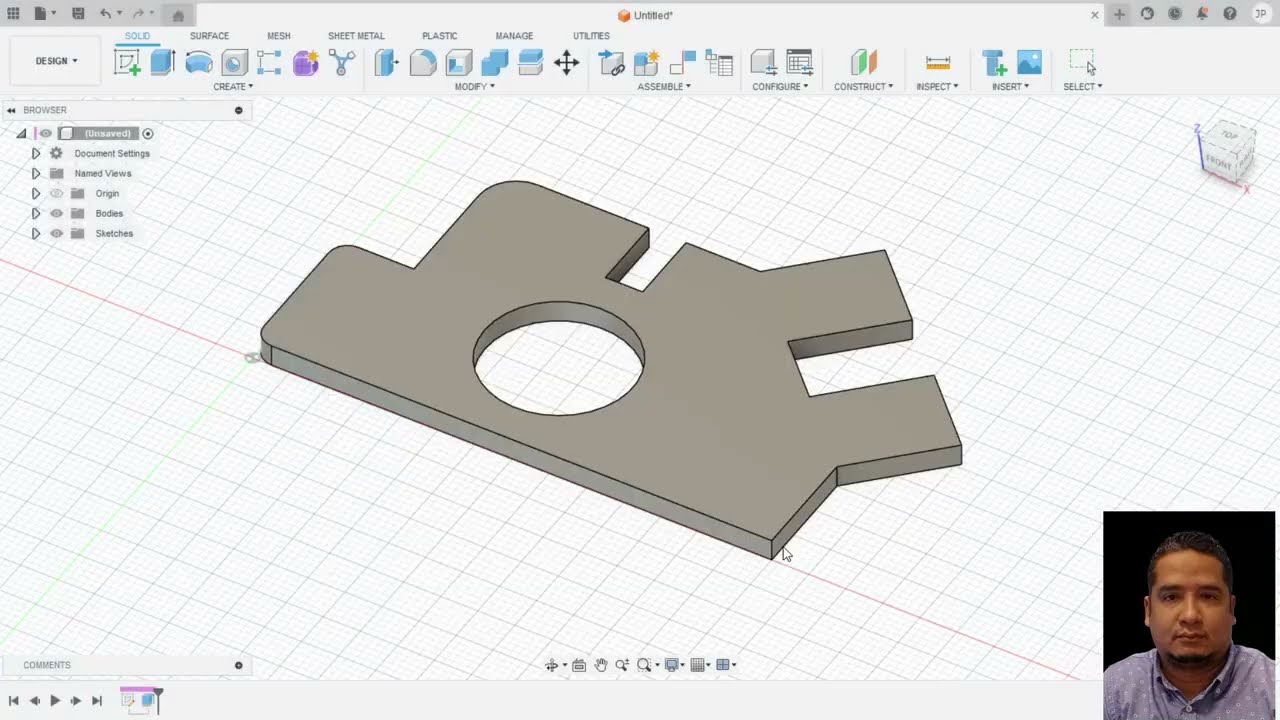Screen dimensions: 1280x720
Task: Toggle visibility of the Bodies folder
Action: (56, 213)
